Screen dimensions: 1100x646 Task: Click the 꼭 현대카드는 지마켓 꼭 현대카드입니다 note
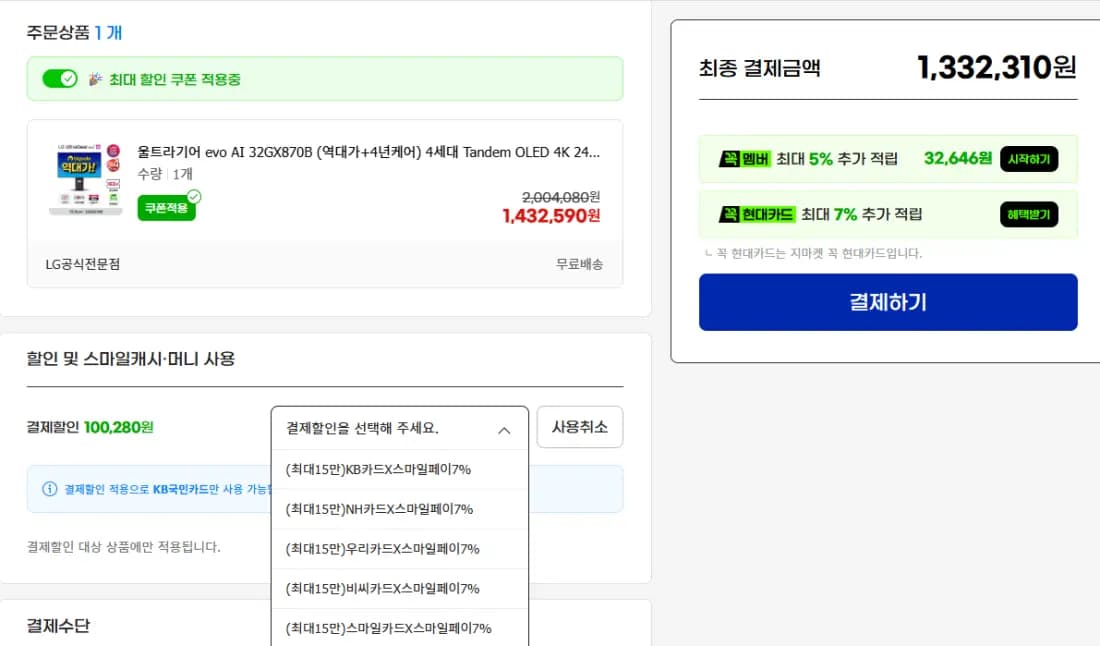pos(814,253)
